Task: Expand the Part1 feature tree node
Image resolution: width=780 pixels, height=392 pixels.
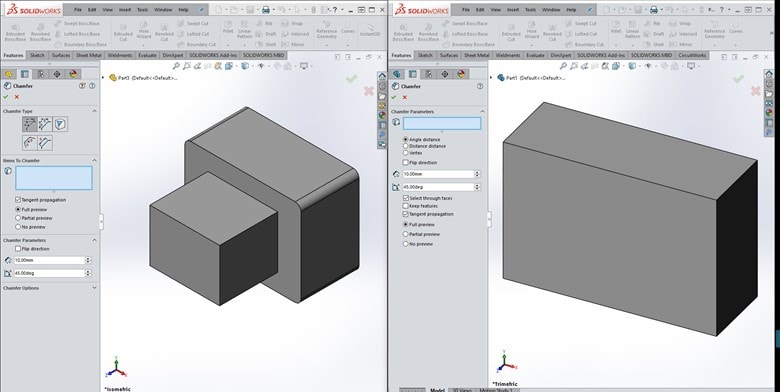Action: click(x=491, y=78)
